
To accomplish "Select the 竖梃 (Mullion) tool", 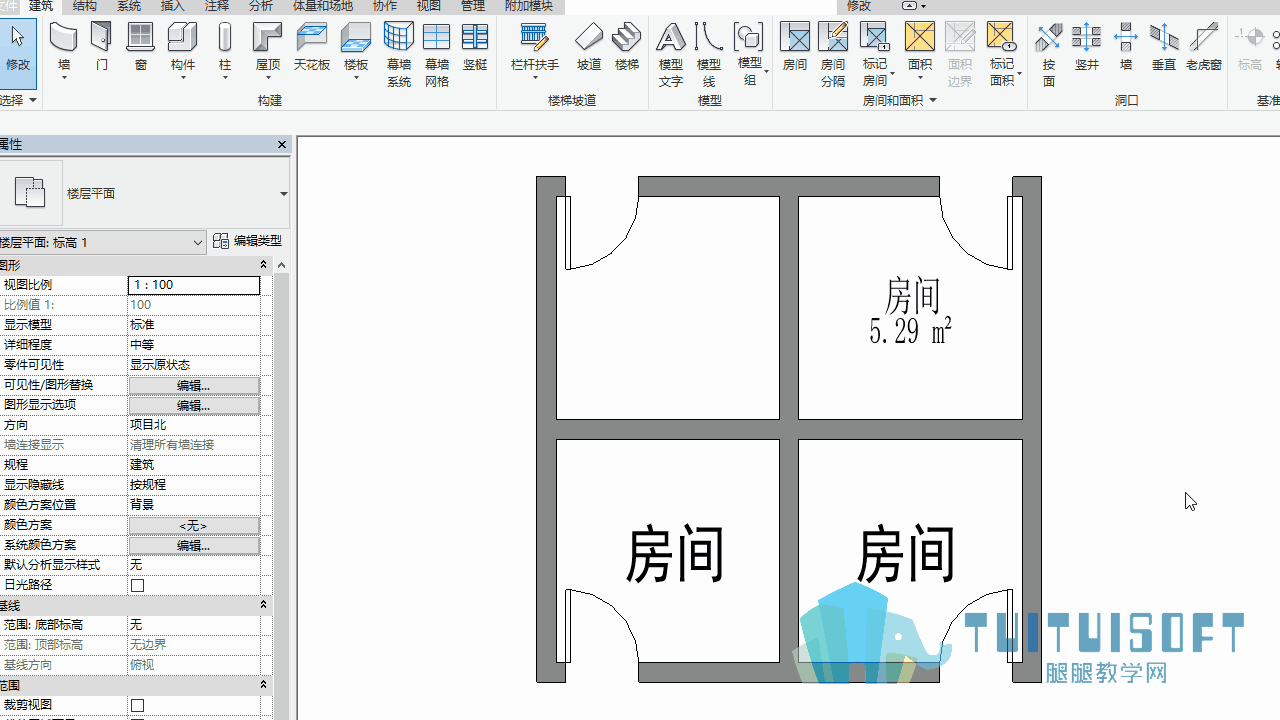I will pyautogui.click(x=475, y=49).
